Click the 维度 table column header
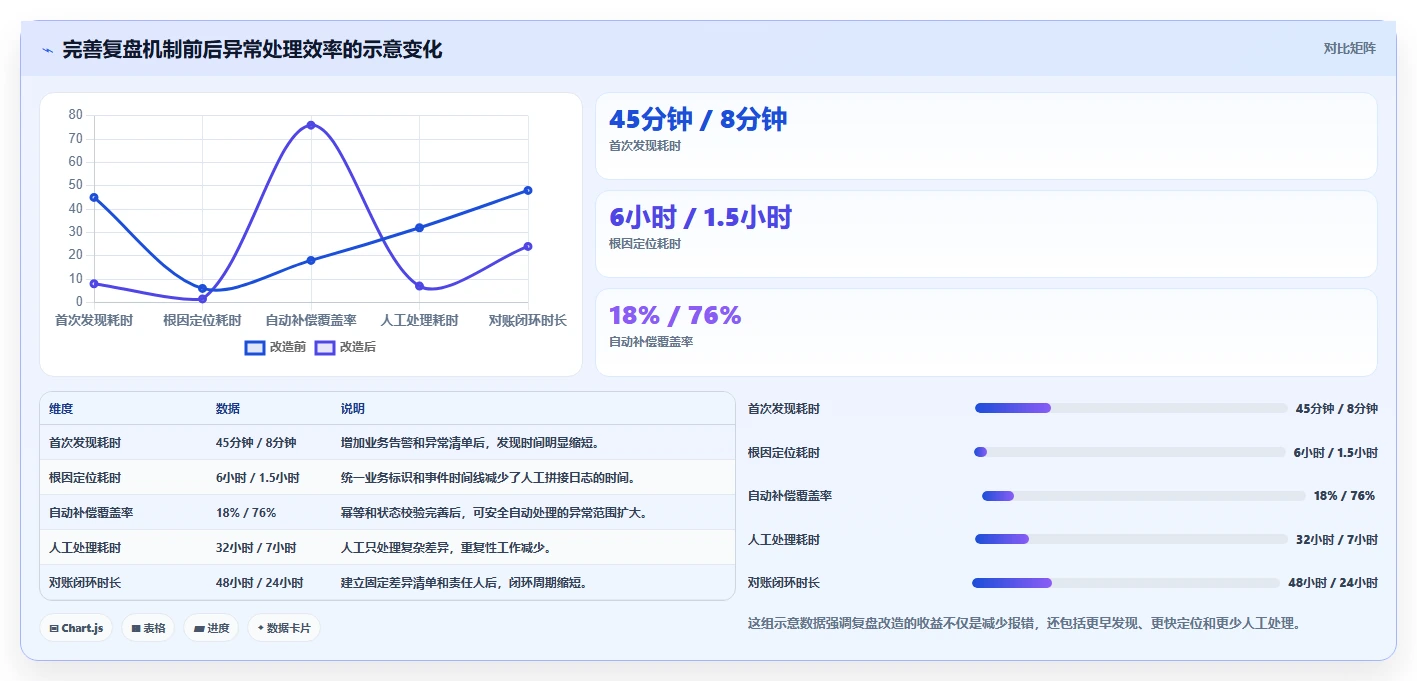The width and height of the screenshot is (1417, 681). click(x=61, y=409)
